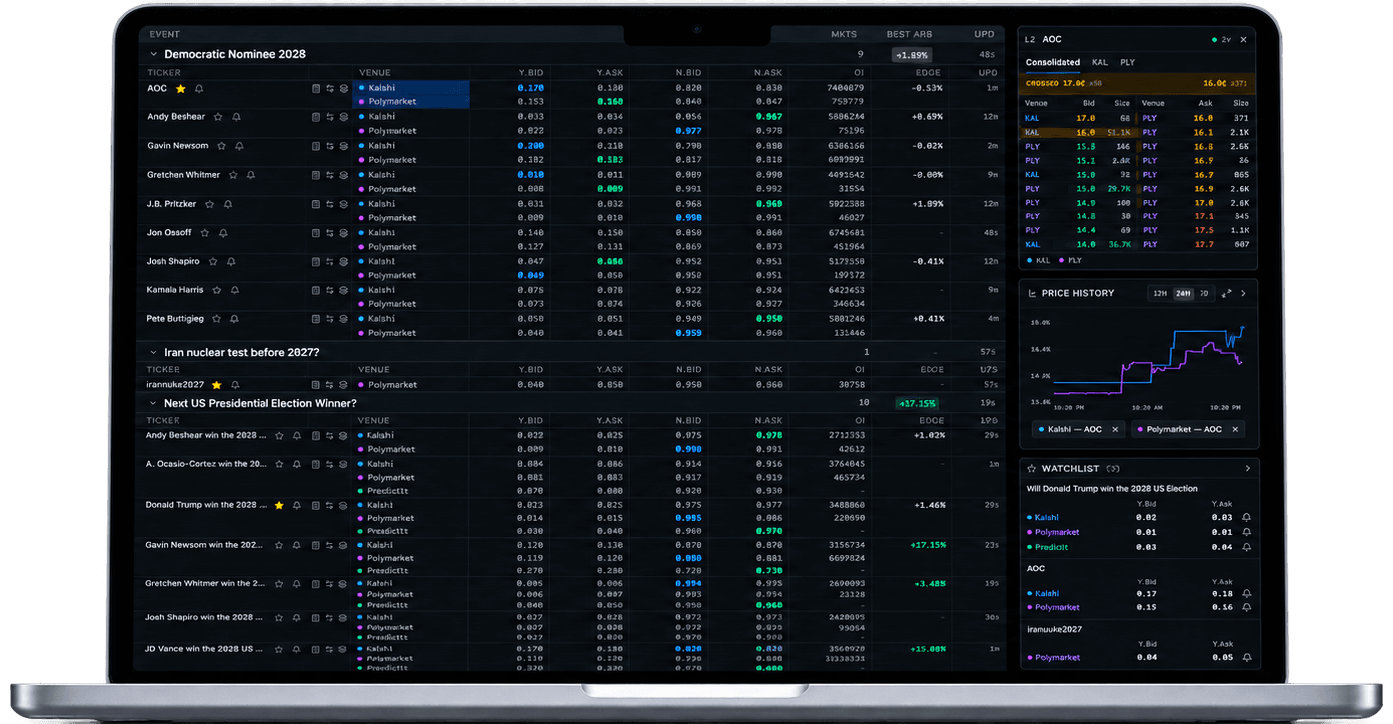Click bell for PredictIt in watchlist
The width and height of the screenshot is (1393, 724).
pyautogui.click(x=1246, y=547)
